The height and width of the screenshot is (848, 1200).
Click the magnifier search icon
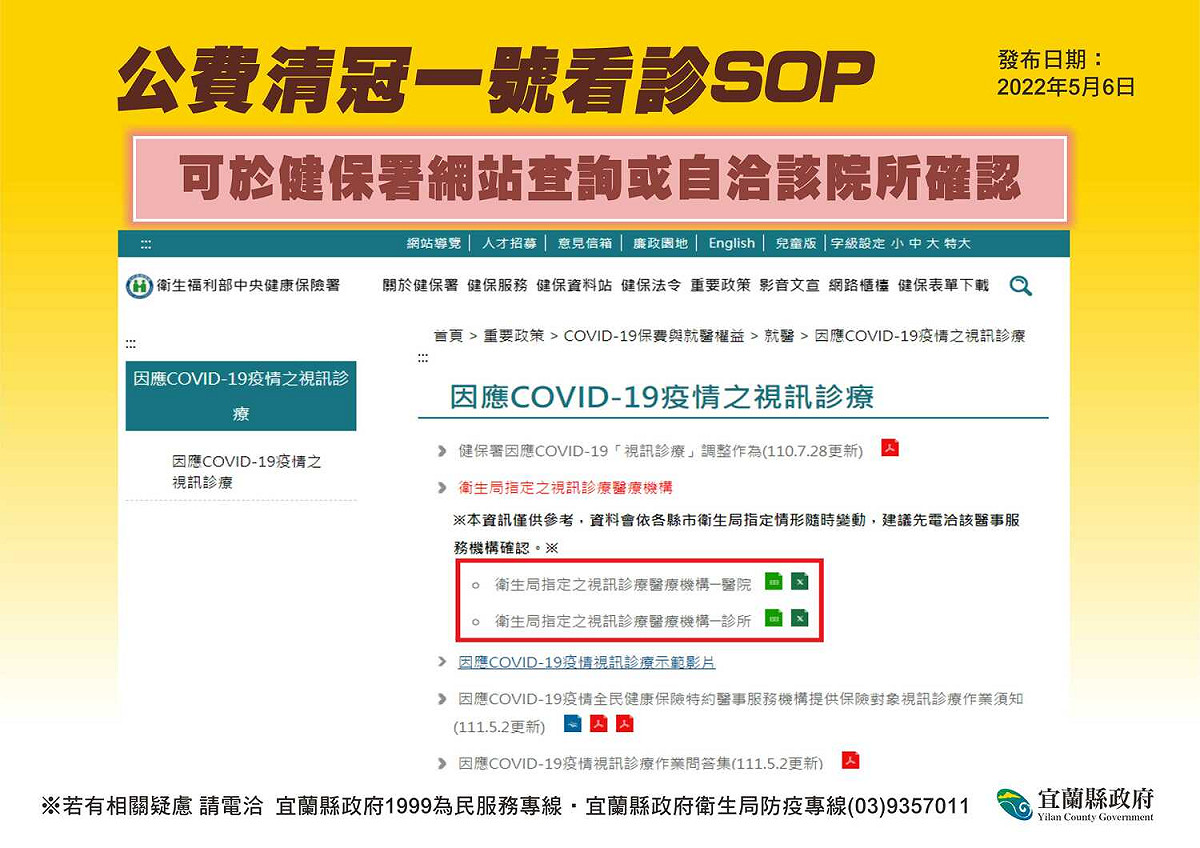coord(1020,286)
